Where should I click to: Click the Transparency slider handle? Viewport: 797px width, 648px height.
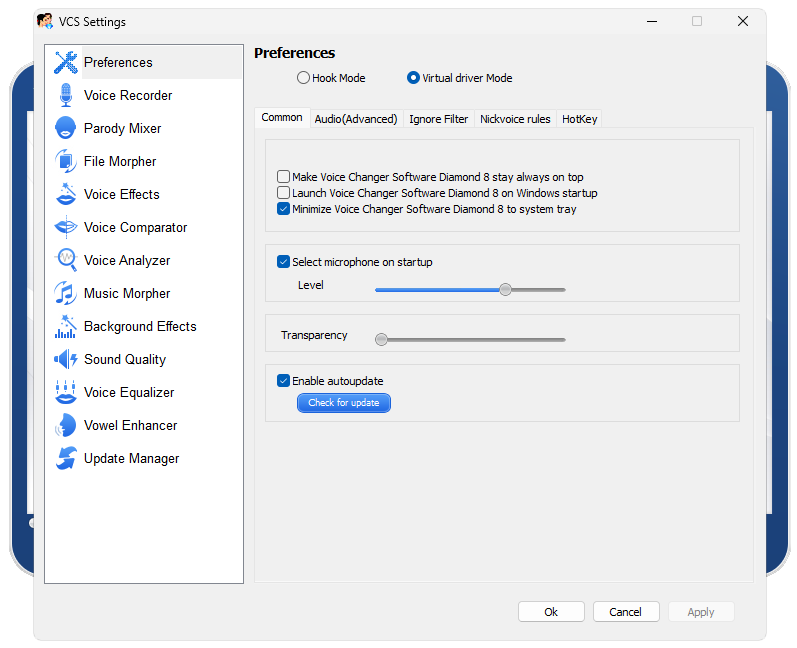pyautogui.click(x=381, y=339)
